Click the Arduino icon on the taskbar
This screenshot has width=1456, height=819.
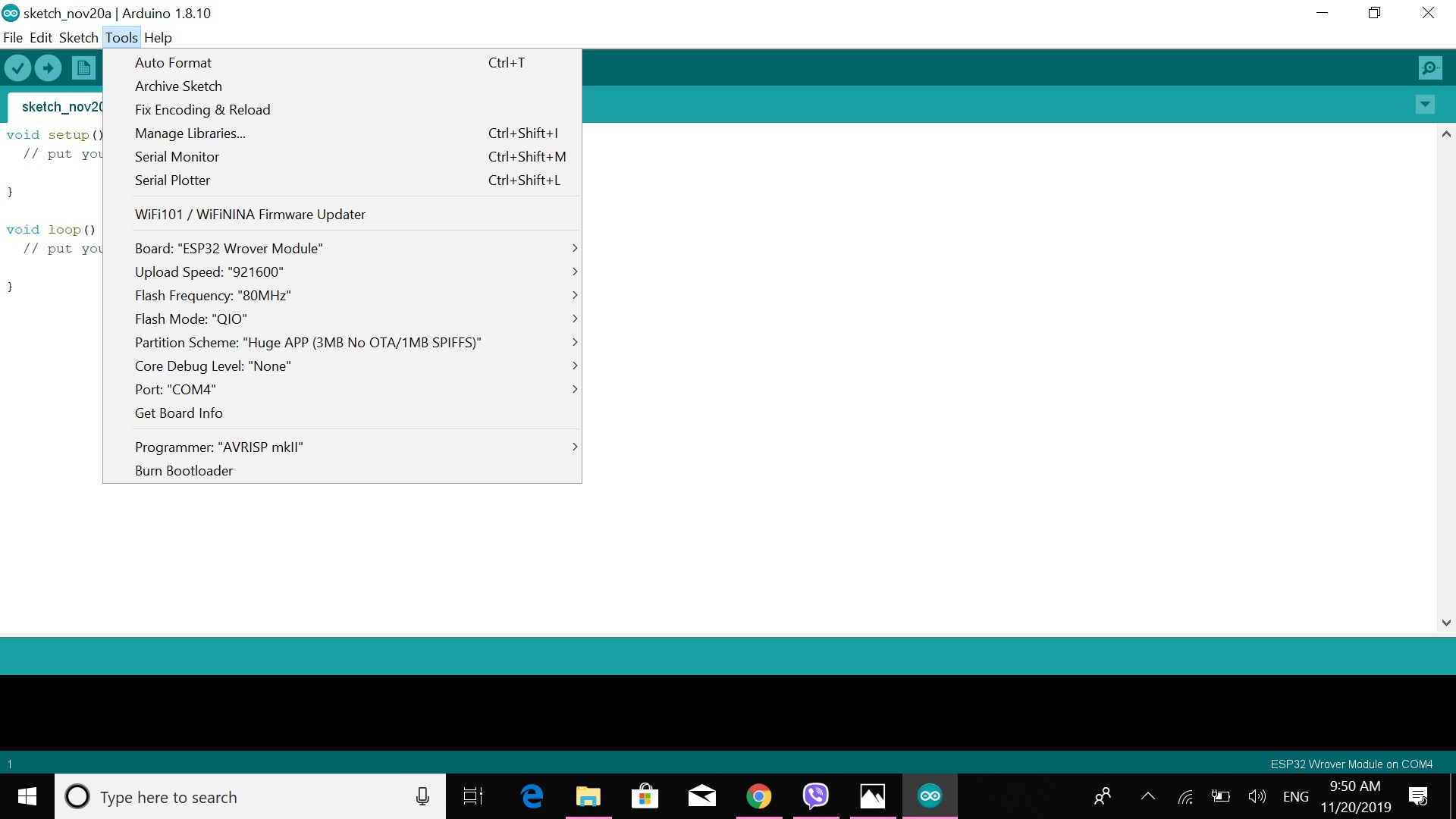click(x=930, y=796)
